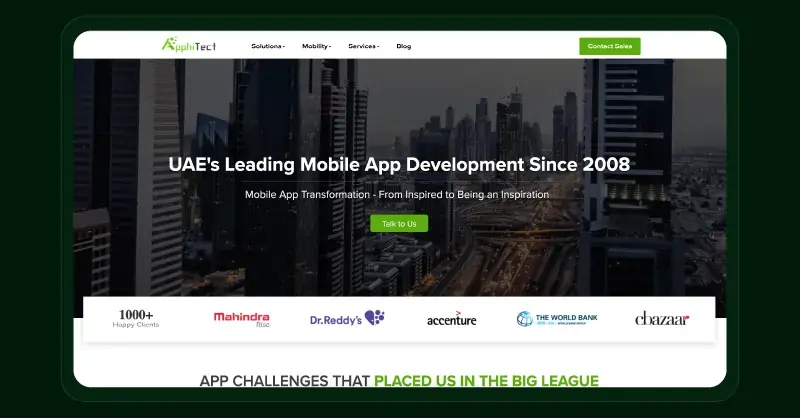Click The World Bank text label
800x418 pixels.
click(x=563, y=316)
